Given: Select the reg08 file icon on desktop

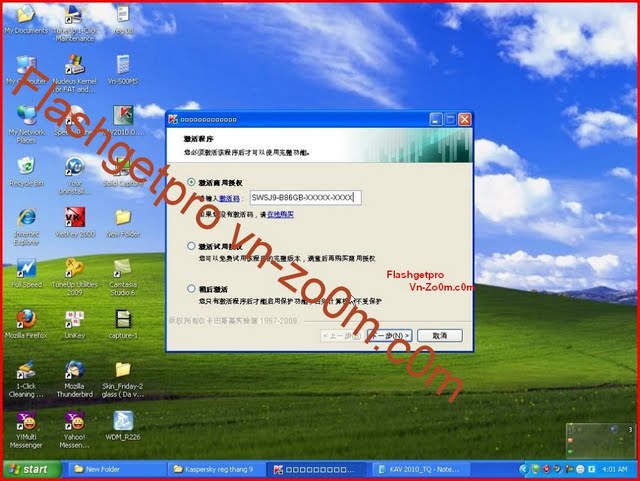Looking at the screenshot, I should click(x=123, y=18).
